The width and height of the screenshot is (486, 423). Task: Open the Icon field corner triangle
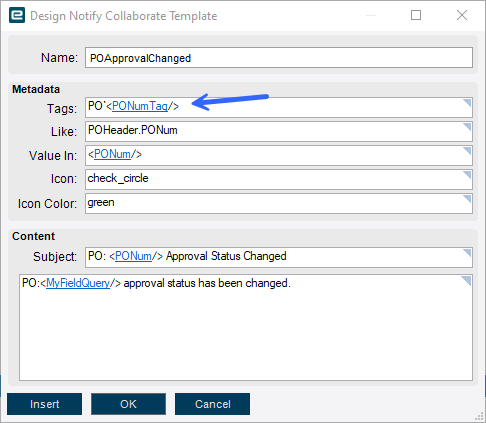coord(467,175)
